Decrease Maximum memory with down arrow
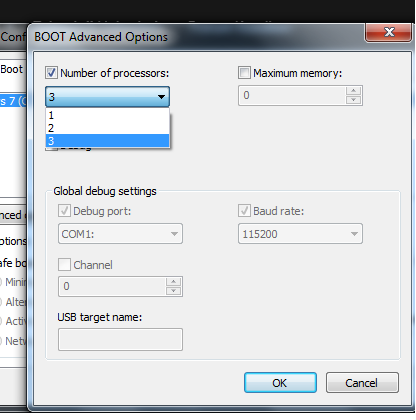416x420 pixels. point(353,100)
